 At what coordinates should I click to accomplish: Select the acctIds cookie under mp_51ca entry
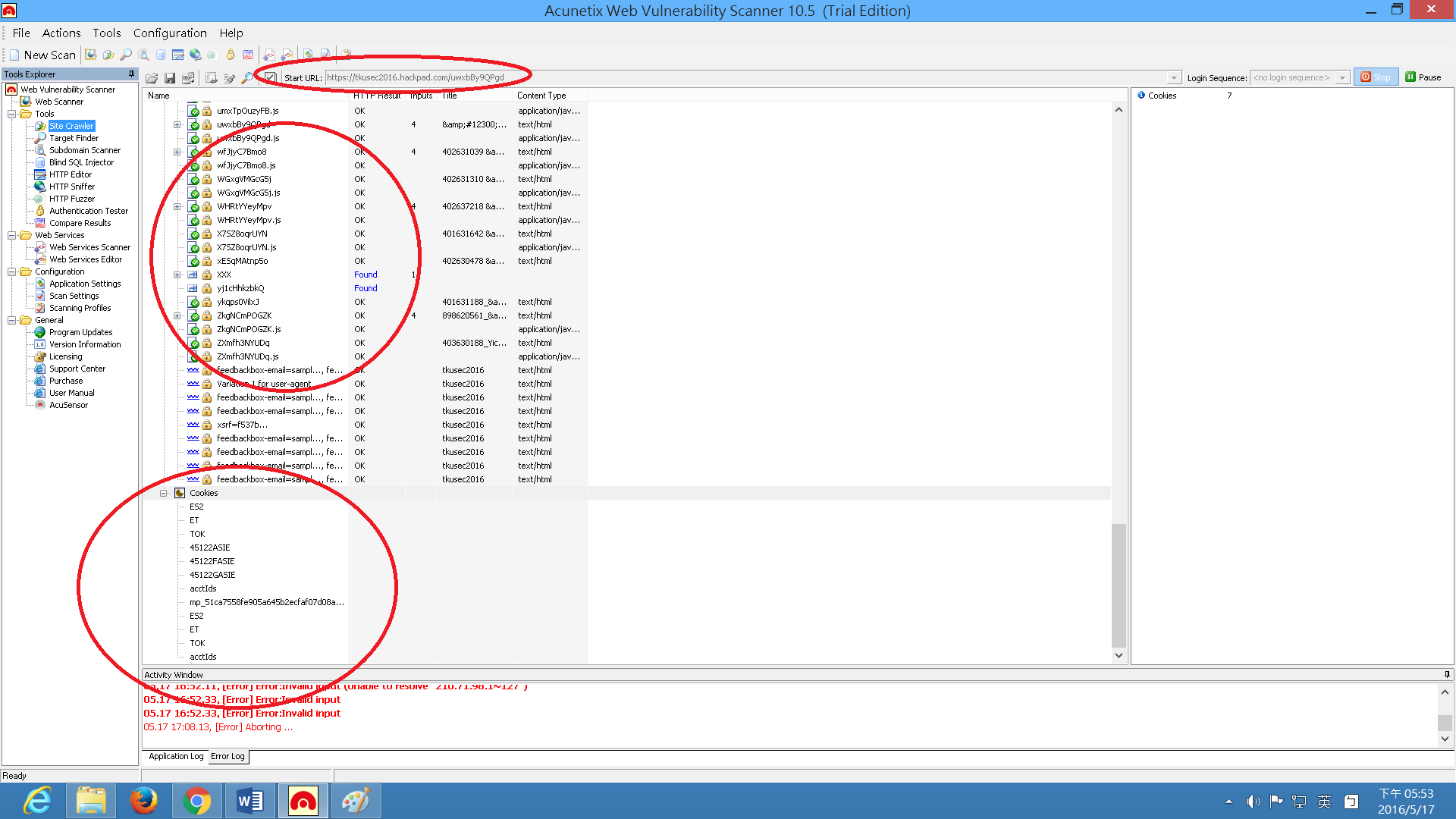202,657
